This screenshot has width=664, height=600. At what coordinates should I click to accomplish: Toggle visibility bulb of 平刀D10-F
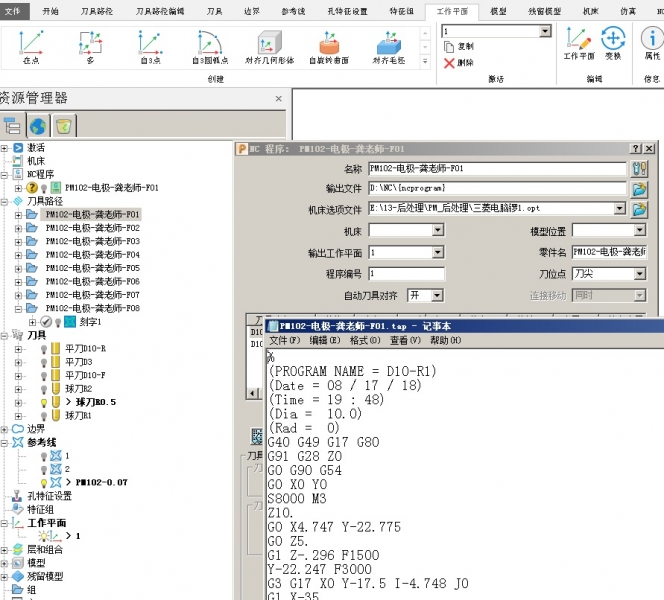44,376
